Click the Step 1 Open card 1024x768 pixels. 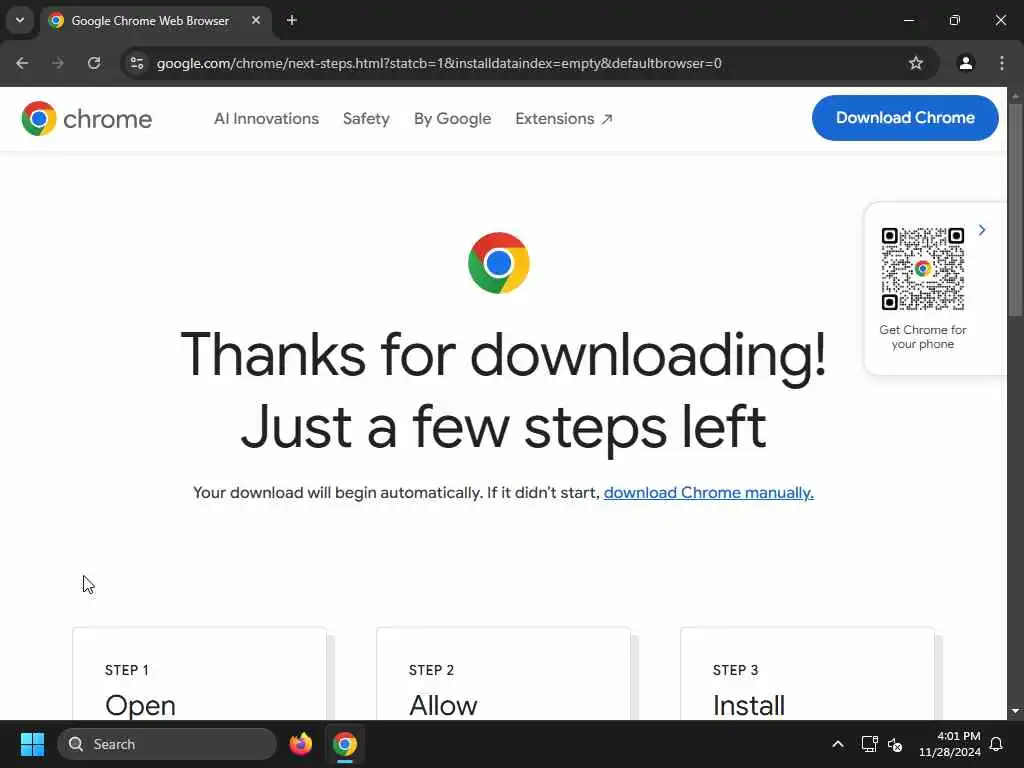coord(199,674)
